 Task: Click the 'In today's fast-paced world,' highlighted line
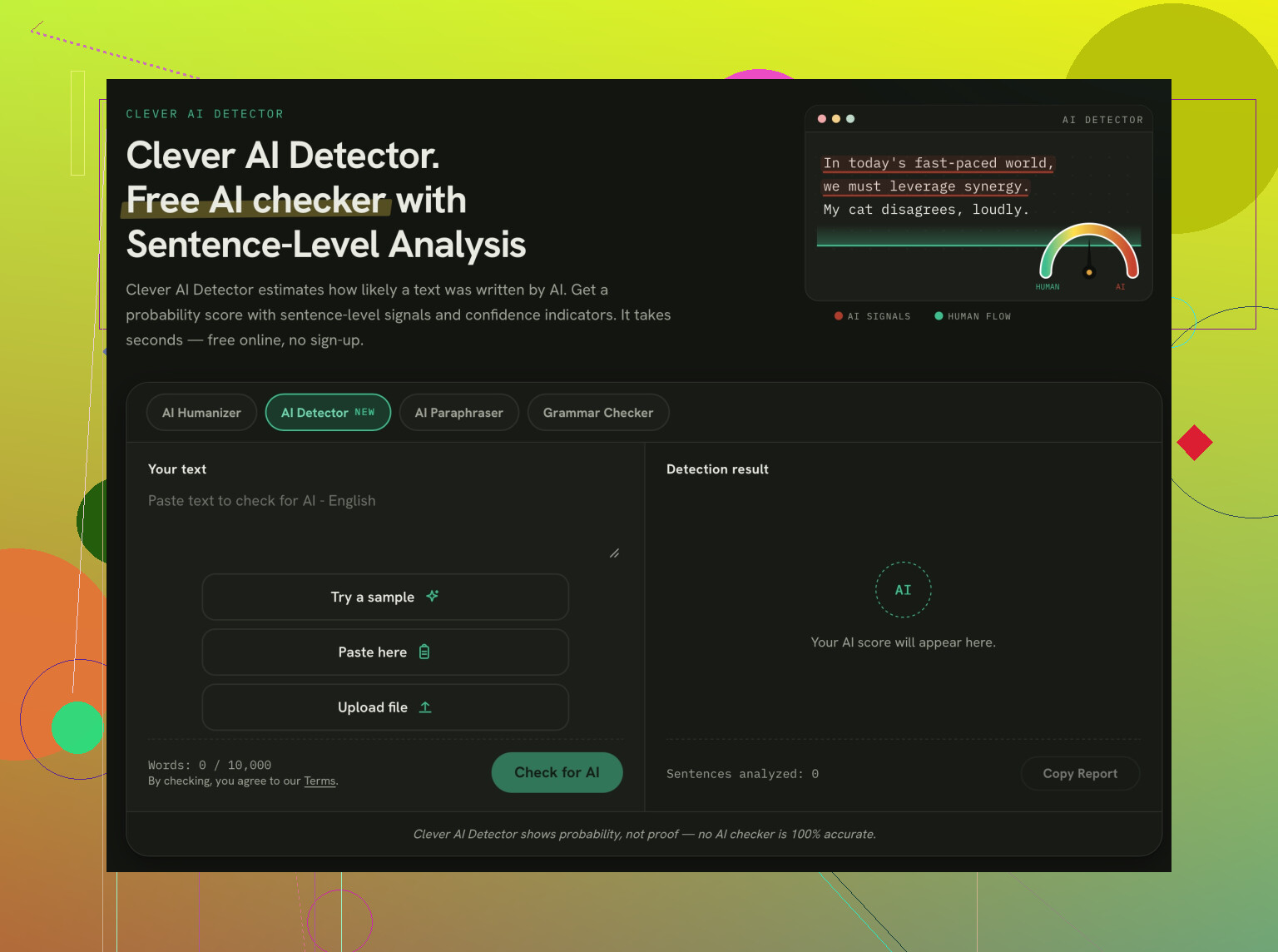(x=939, y=163)
